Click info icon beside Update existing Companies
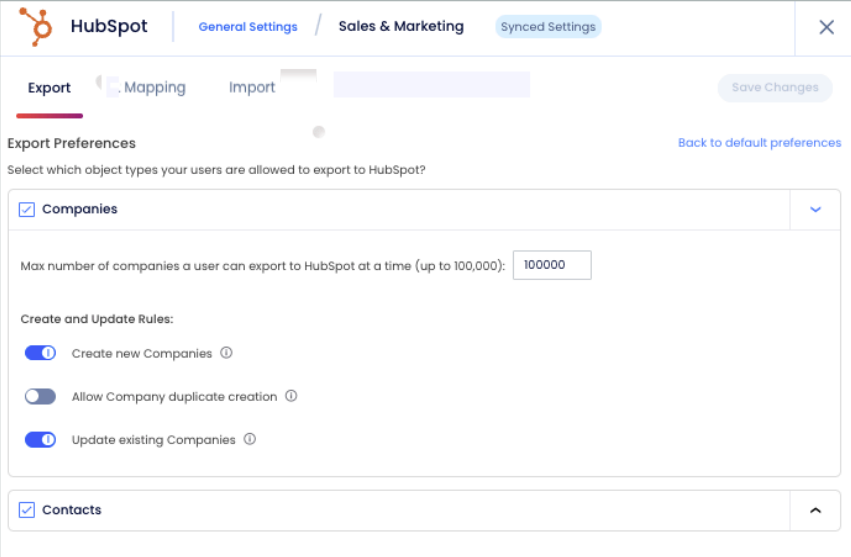Image resolution: width=851 pixels, height=557 pixels. 250,439
